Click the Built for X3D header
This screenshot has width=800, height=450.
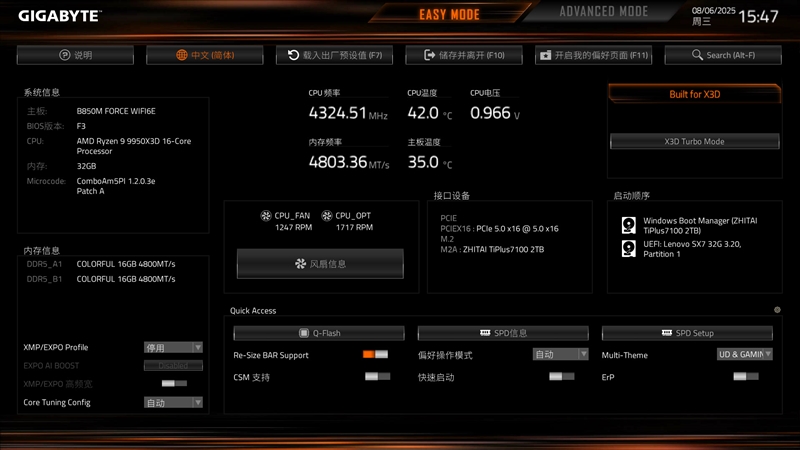694,94
